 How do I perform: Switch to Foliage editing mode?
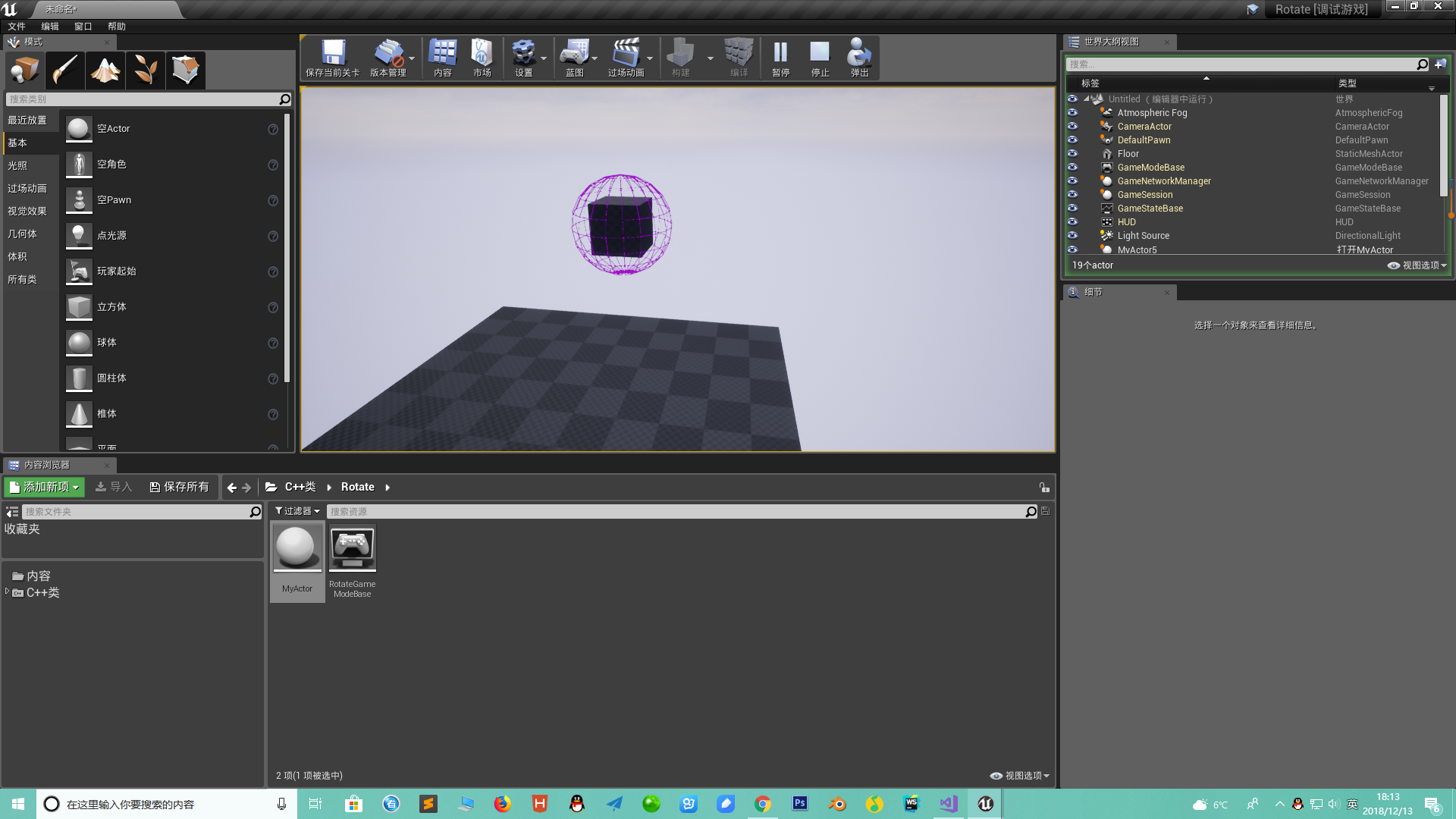click(145, 70)
